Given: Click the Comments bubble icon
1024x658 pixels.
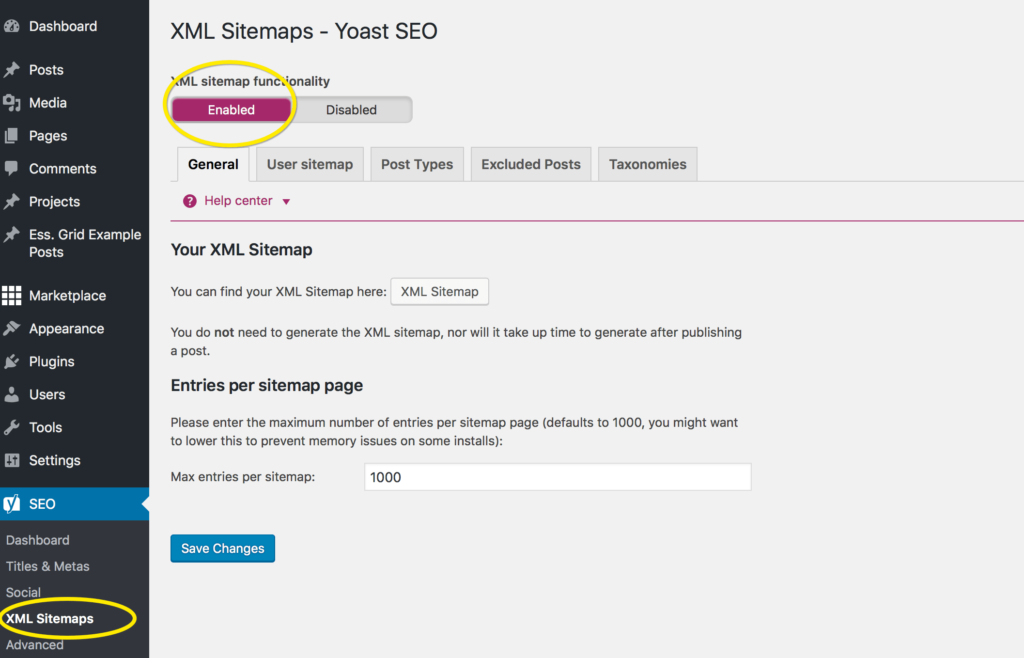Looking at the screenshot, I should coord(11,168).
